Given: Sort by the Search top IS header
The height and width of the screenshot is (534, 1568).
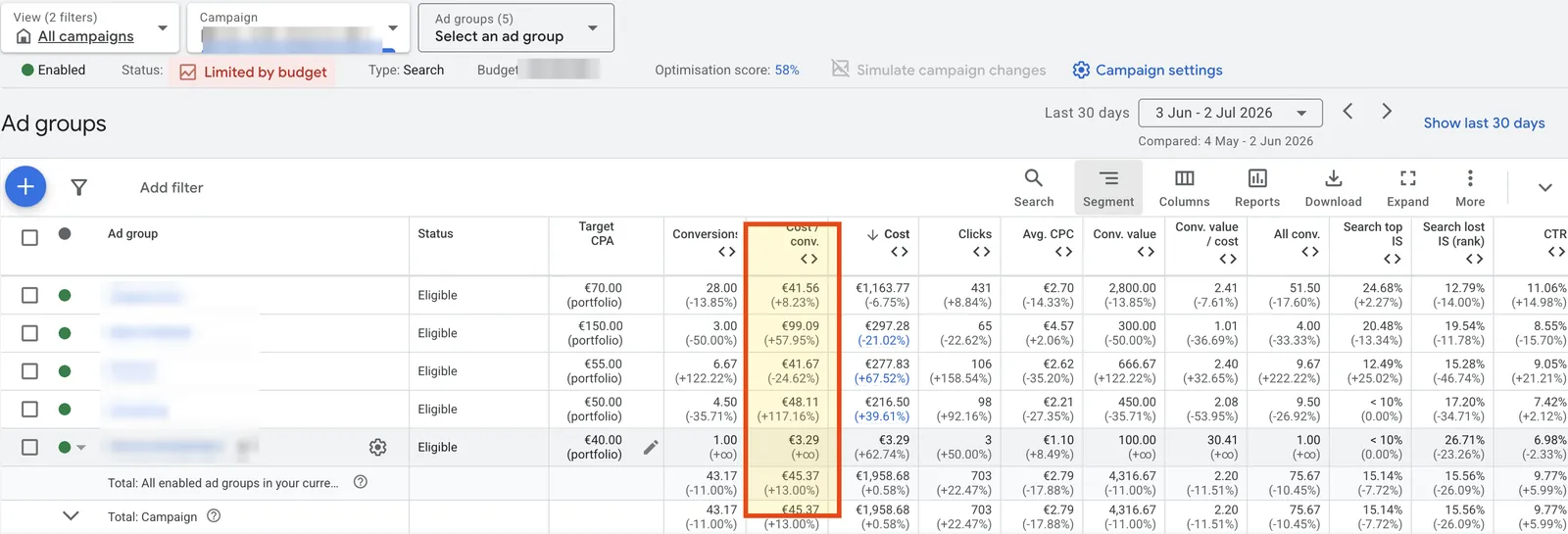Looking at the screenshot, I should (1372, 233).
